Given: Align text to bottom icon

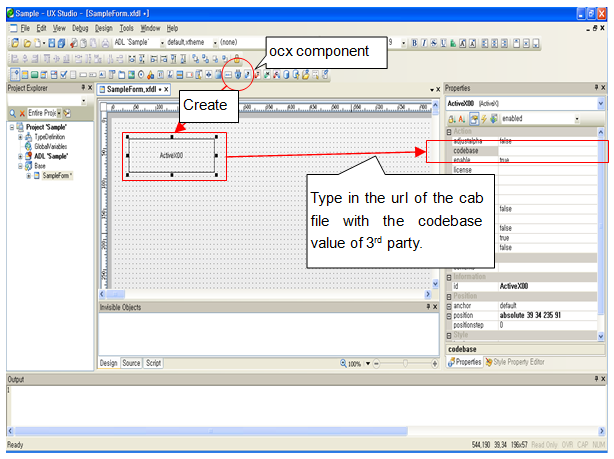Looking at the screenshot, I should coord(536,43).
